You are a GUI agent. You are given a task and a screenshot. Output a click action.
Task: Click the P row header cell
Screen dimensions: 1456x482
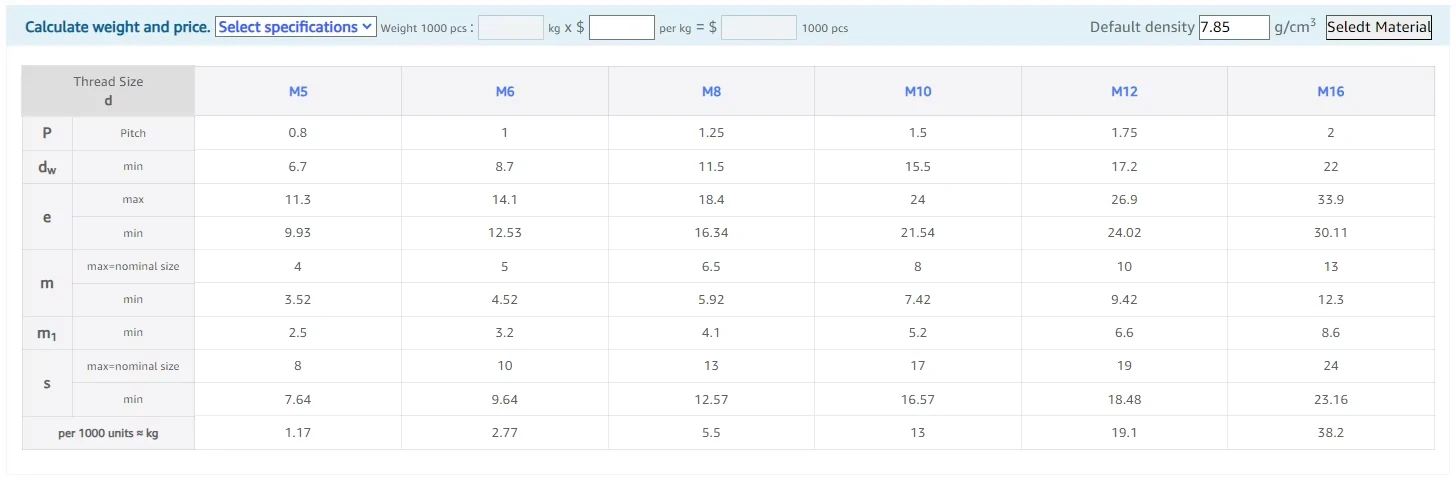click(x=47, y=133)
